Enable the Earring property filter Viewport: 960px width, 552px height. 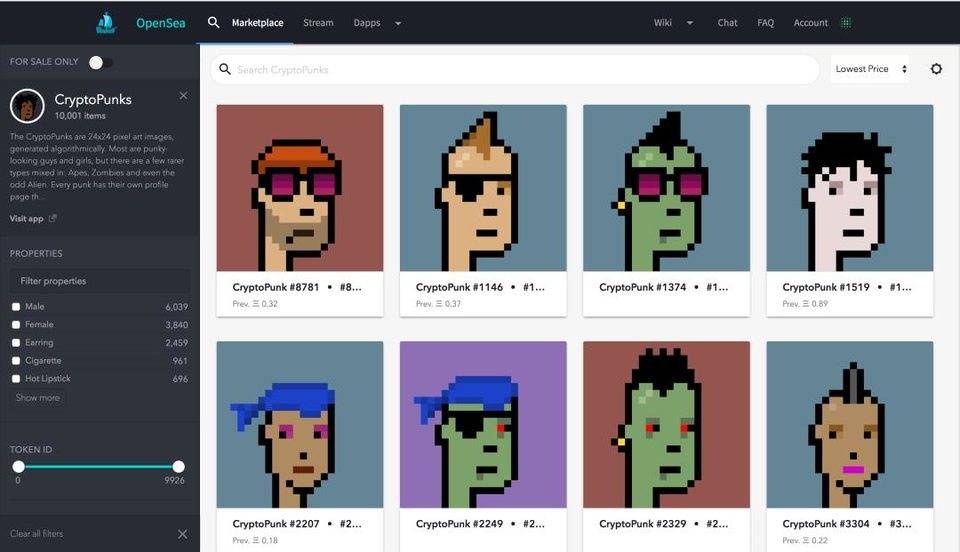click(x=16, y=343)
